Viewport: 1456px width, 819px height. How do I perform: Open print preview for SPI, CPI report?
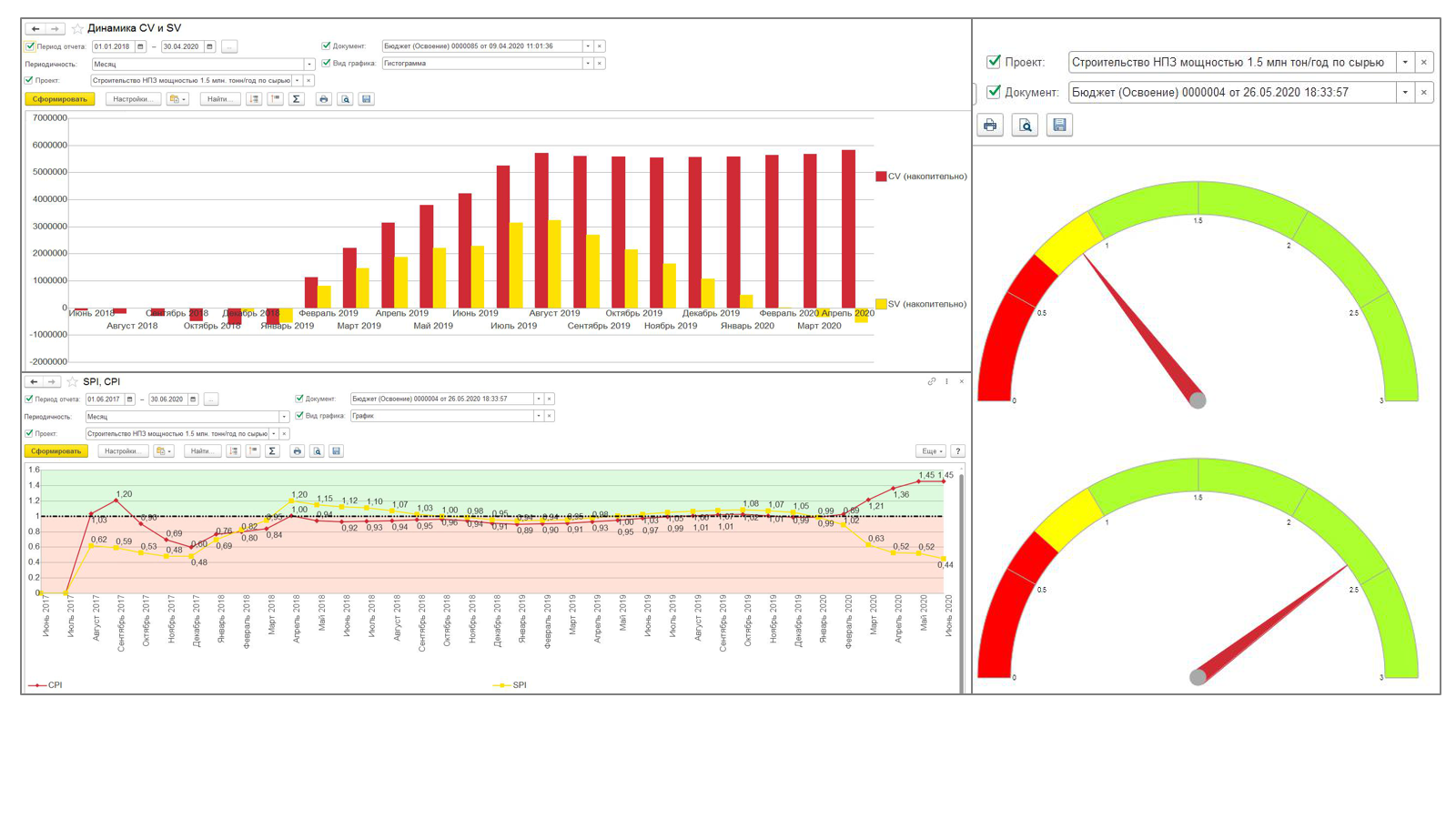317,451
